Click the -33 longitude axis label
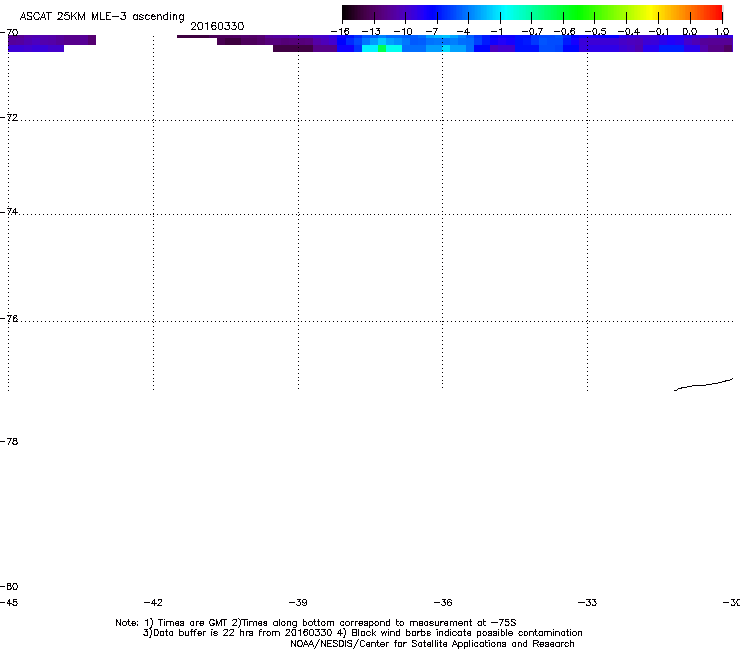Viewport: 740px width, 650px height. click(587, 602)
